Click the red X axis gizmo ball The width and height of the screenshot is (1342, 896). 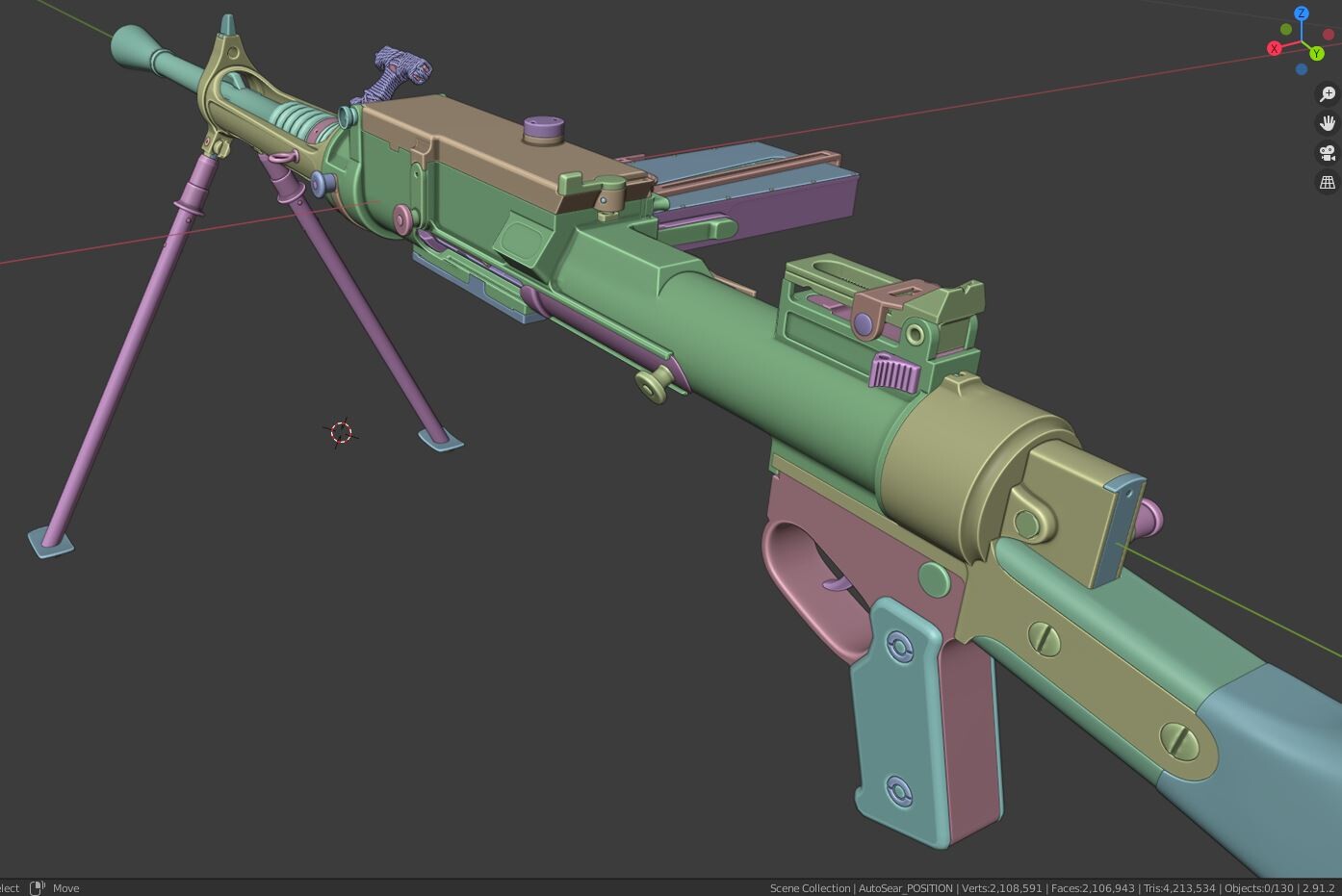click(x=1275, y=47)
